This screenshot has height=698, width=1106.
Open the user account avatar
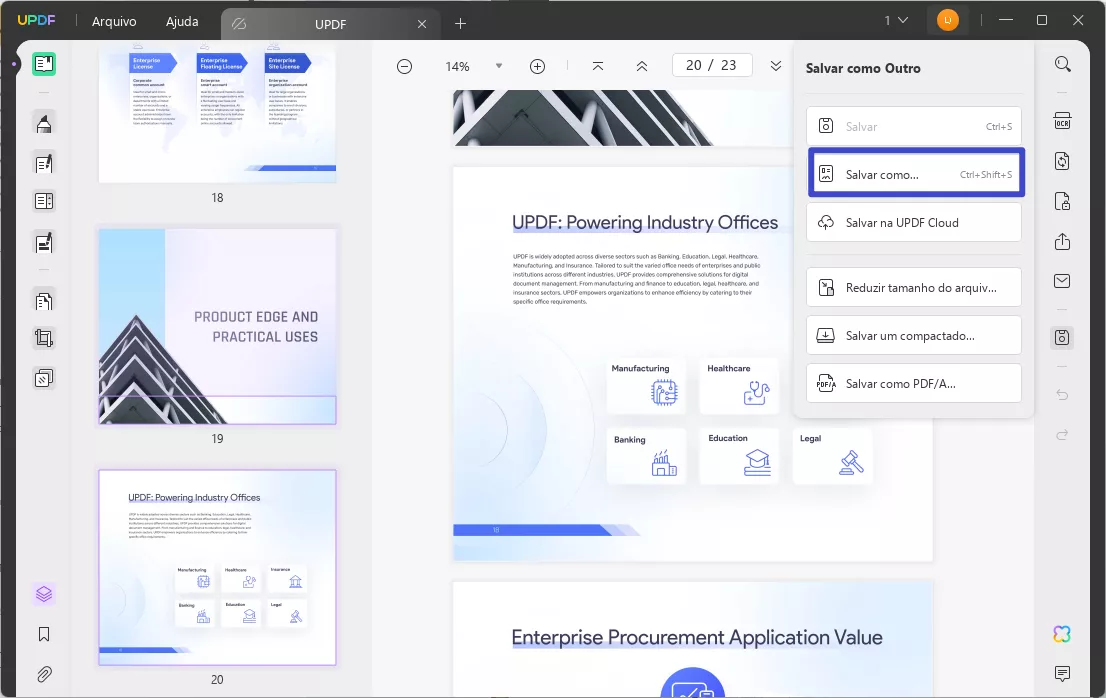click(x=947, y=20)
